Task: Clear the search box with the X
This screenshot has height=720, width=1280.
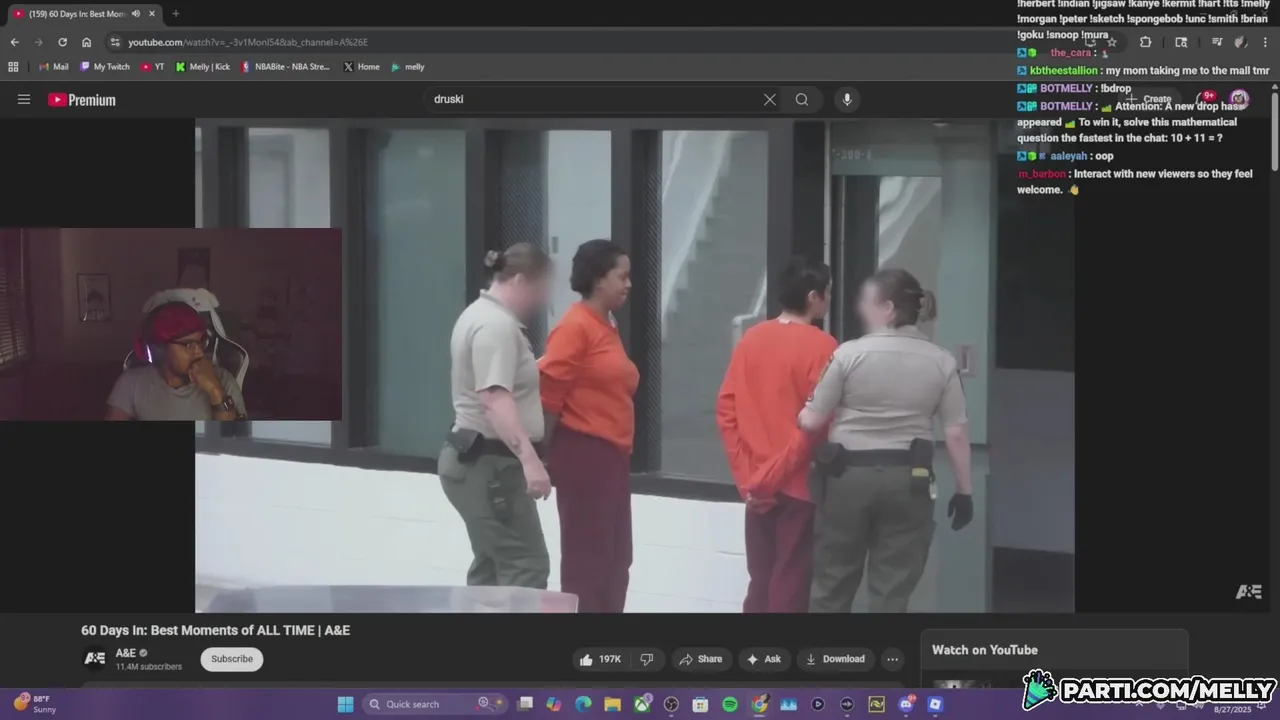Action: coord(769,99)
